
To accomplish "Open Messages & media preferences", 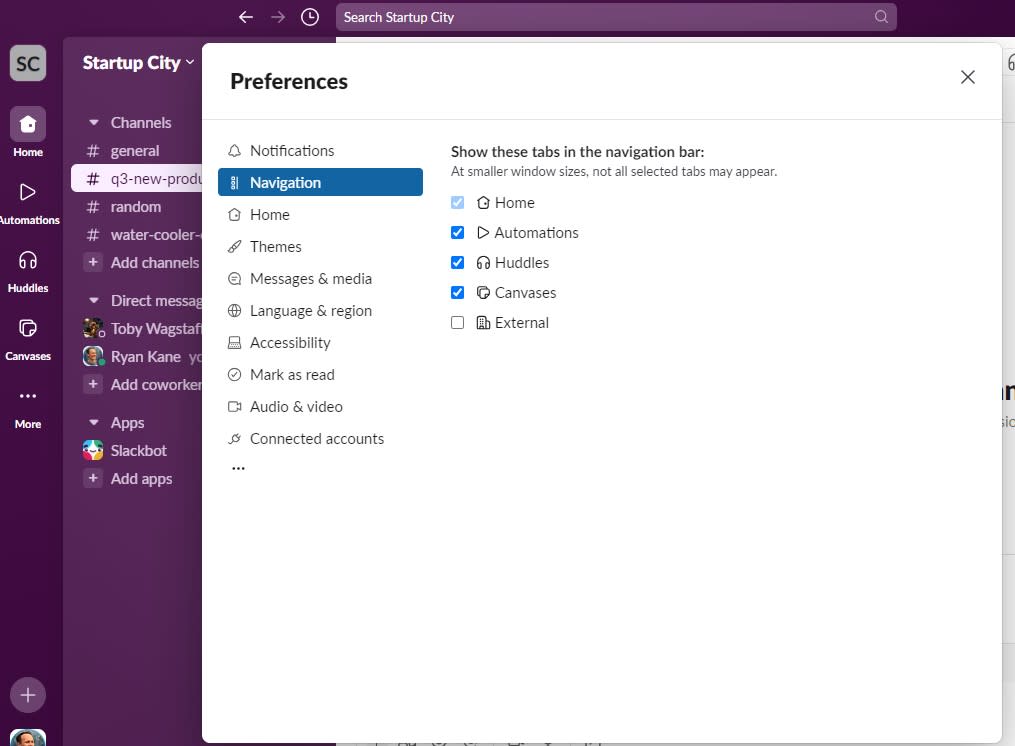I will (x=320, y=278).
